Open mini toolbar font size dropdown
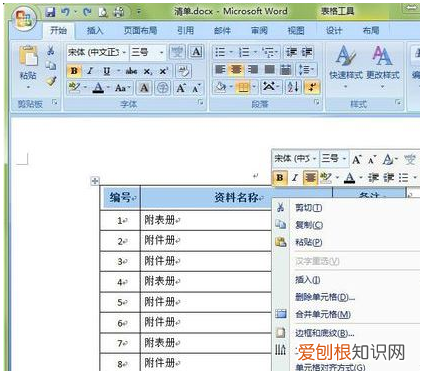Viewport: 431px width, 371px height. tap(344, 159)
